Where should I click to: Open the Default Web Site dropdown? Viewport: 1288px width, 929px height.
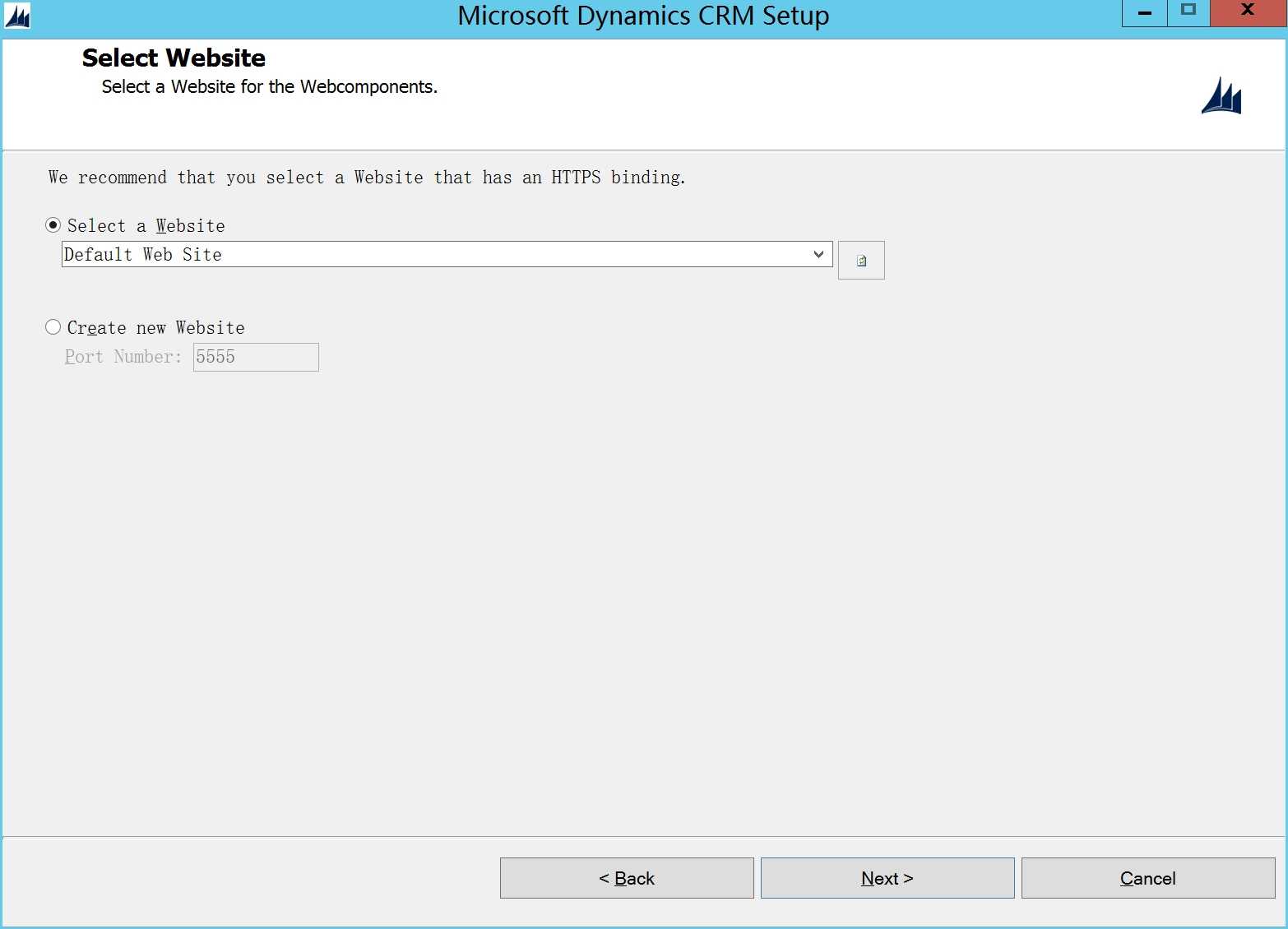(447, 254)
